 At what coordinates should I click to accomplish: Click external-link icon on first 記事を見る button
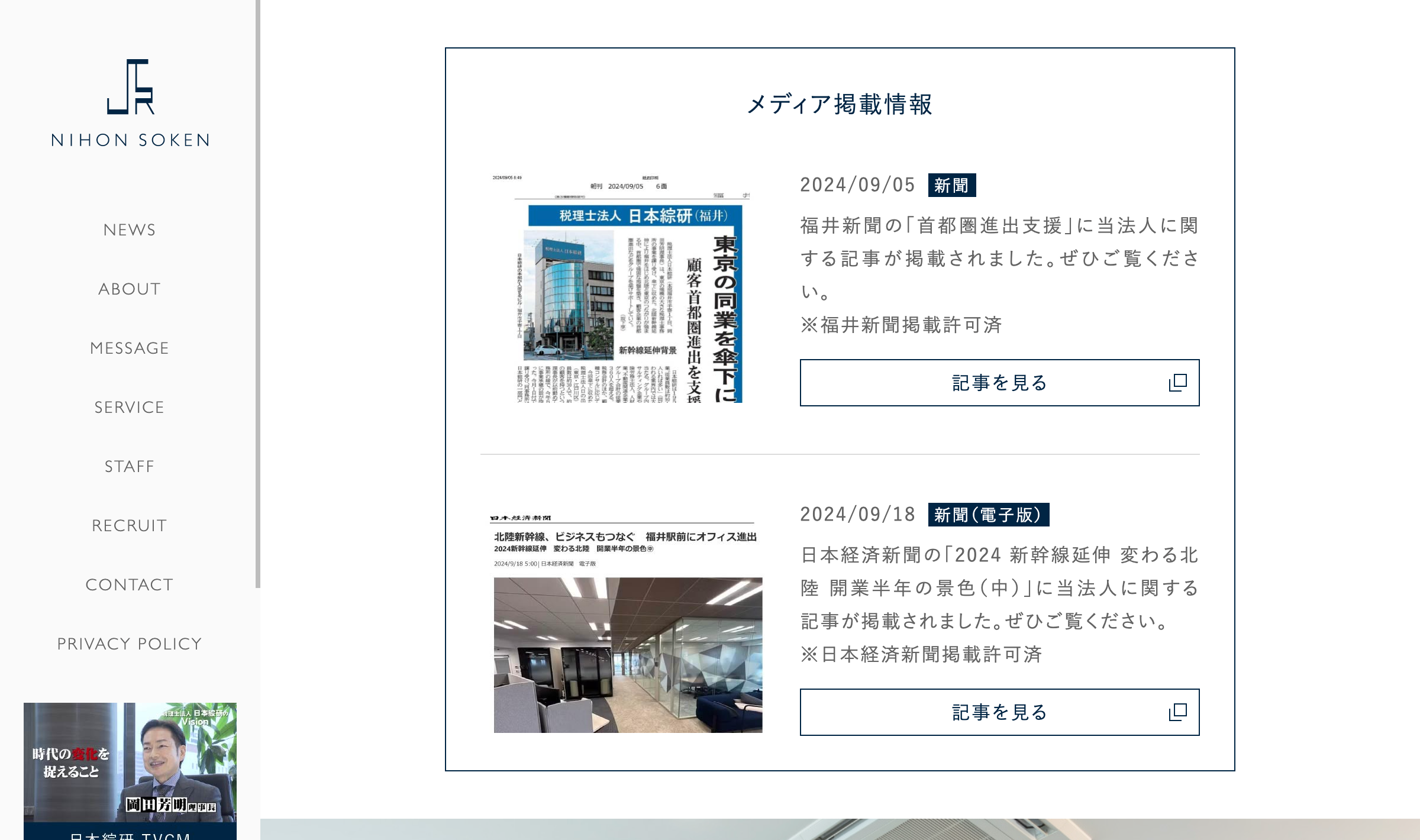(x=1177, y=383)
